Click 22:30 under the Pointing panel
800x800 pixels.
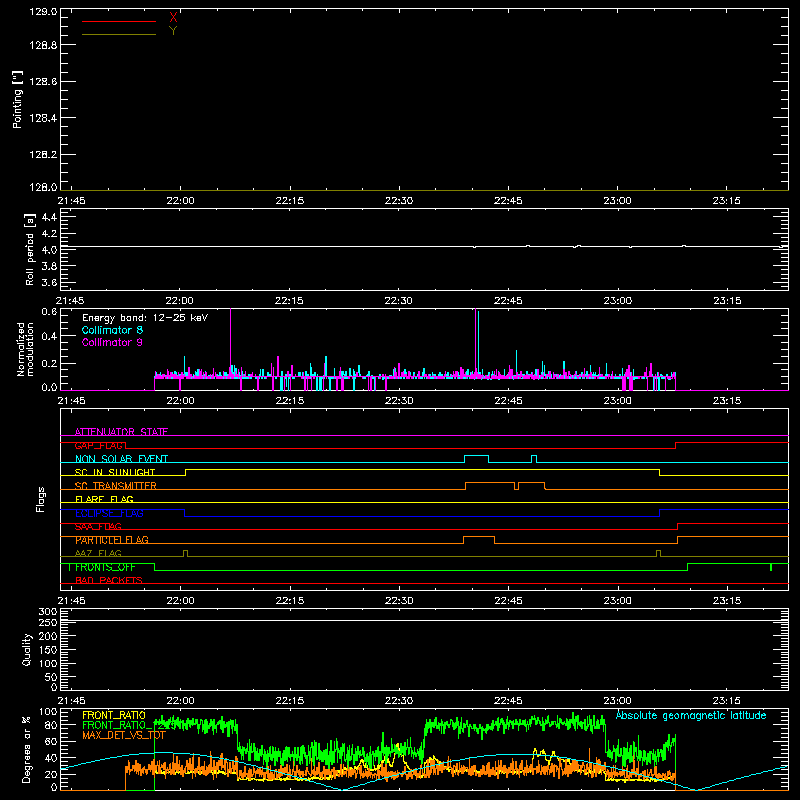(399, 201)
